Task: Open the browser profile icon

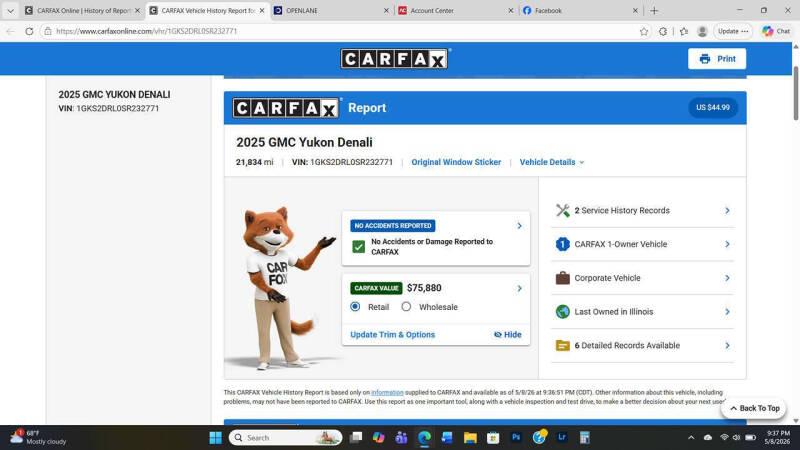Action: coord(702,31)
